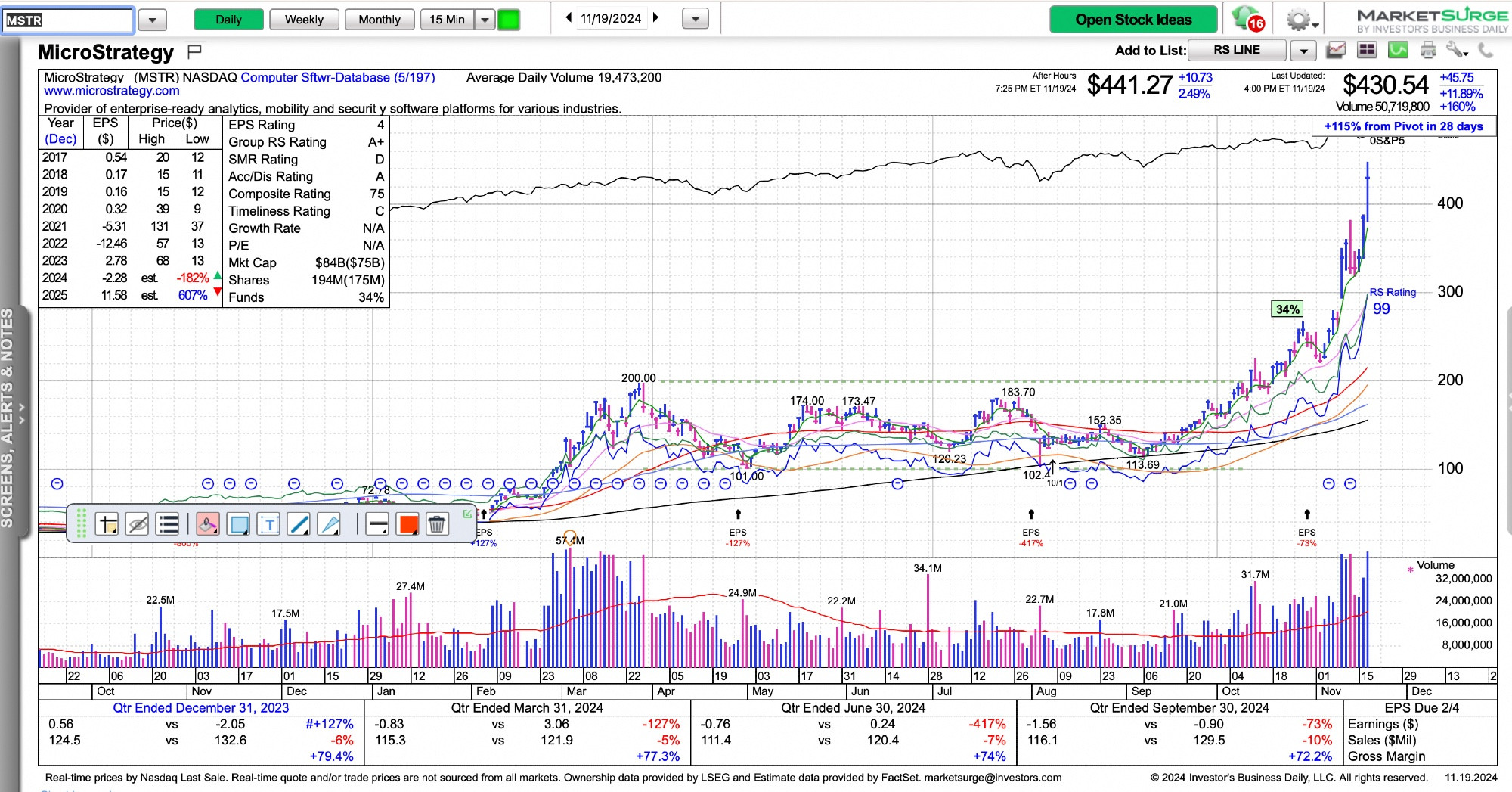Viewport: 1512px width, 792px height.
Task: Expand the intraday interval dropdown
Action: (485, 20)
